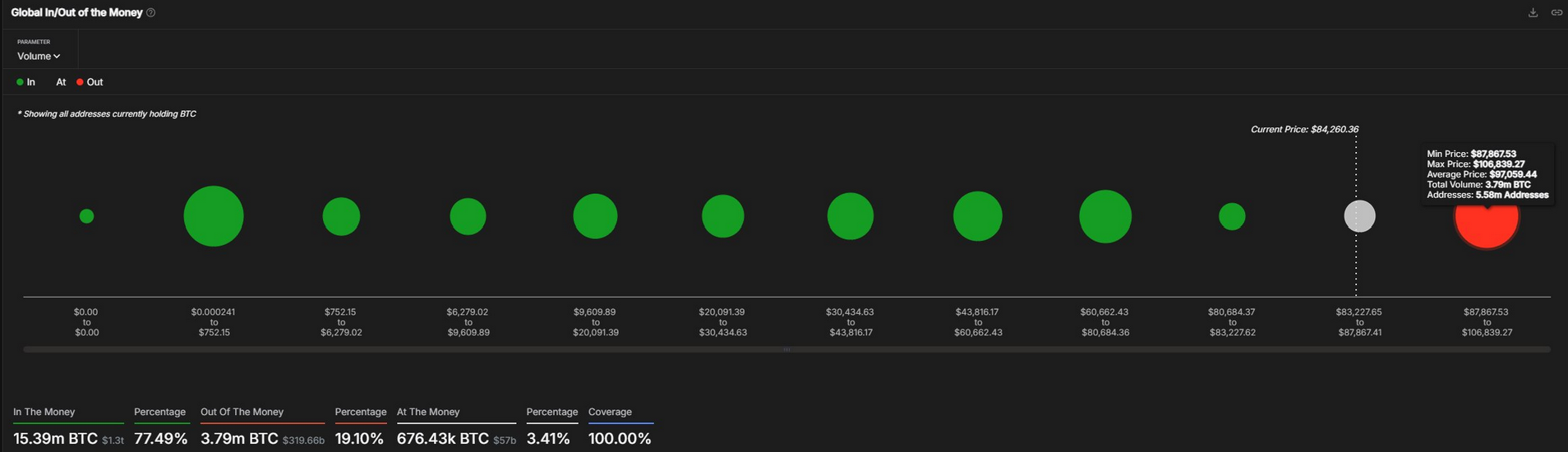This screenshot has width=1568, height=452.
Task: Select the $0.000241 to $752.15 bubble
Action: (x=214, y=216)
